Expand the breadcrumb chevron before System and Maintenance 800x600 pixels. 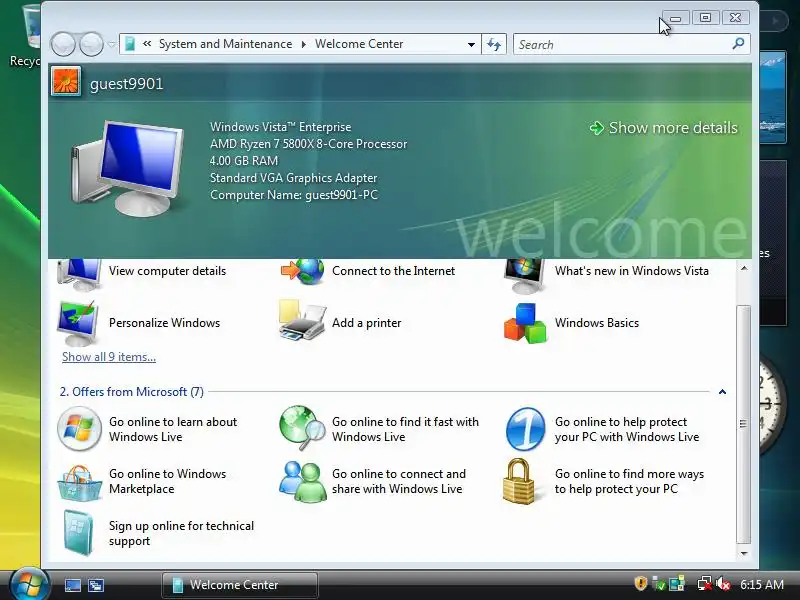pos(147,44)
